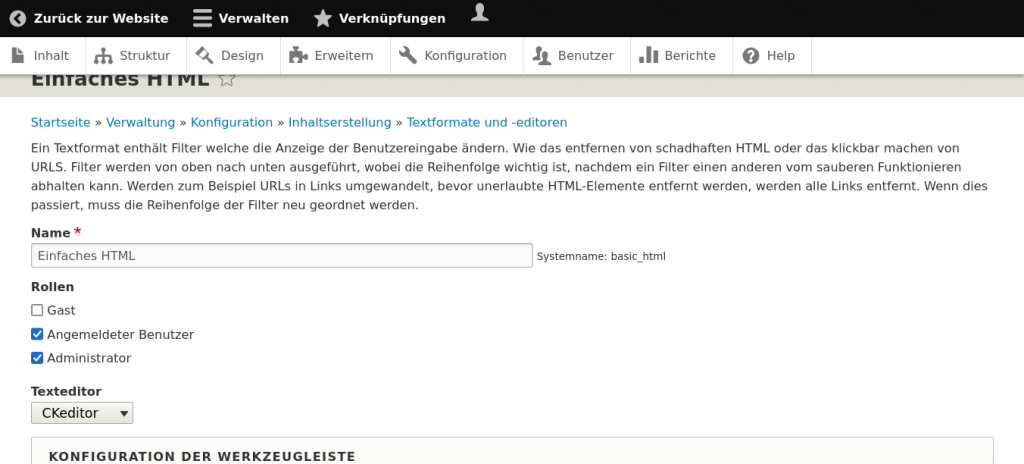
Task: Go to Startseite breadcrumb link
Action: 60,122
